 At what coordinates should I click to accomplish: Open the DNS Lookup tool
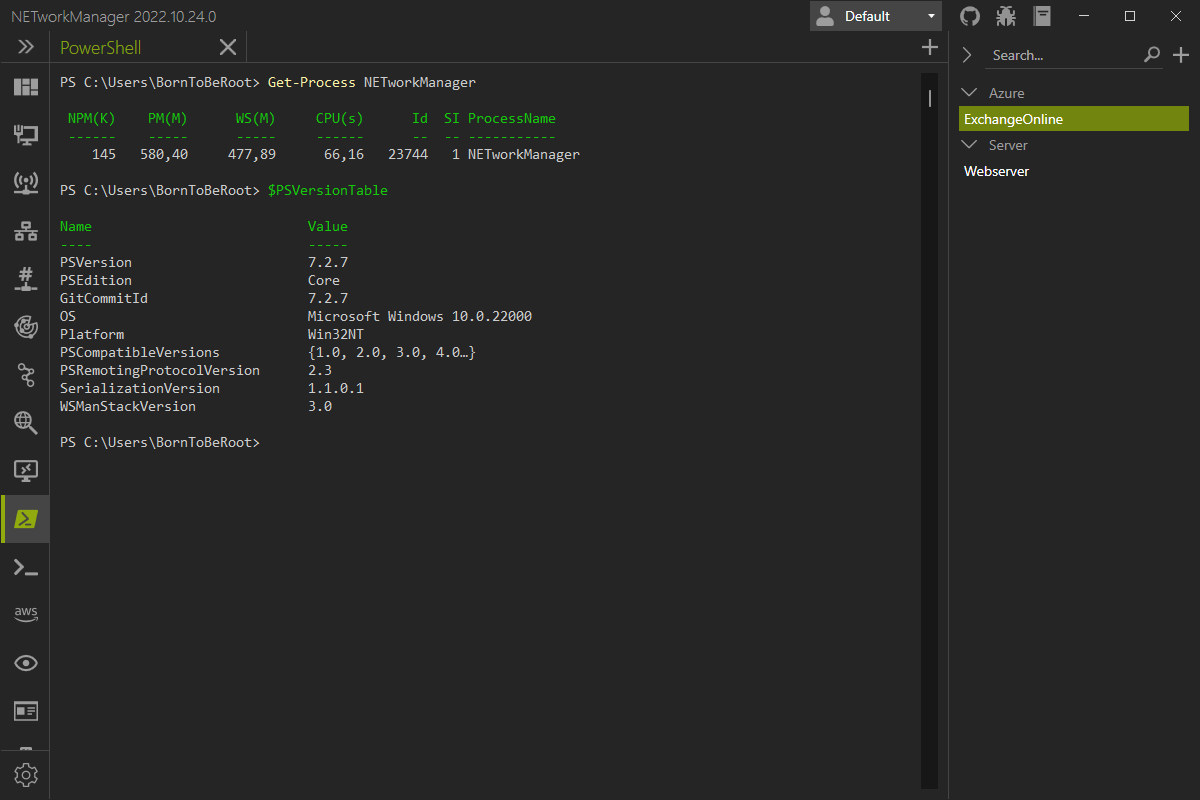[x=25, y=422]
